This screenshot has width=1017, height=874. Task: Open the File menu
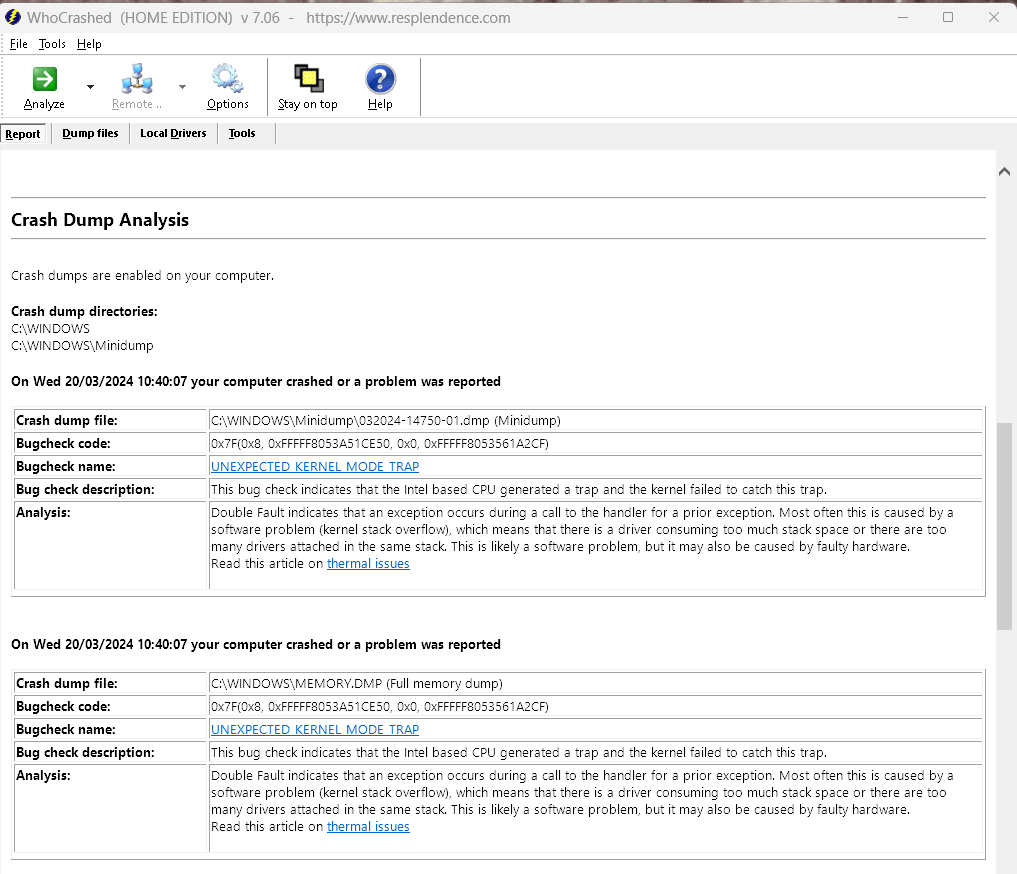pos(19,44)
